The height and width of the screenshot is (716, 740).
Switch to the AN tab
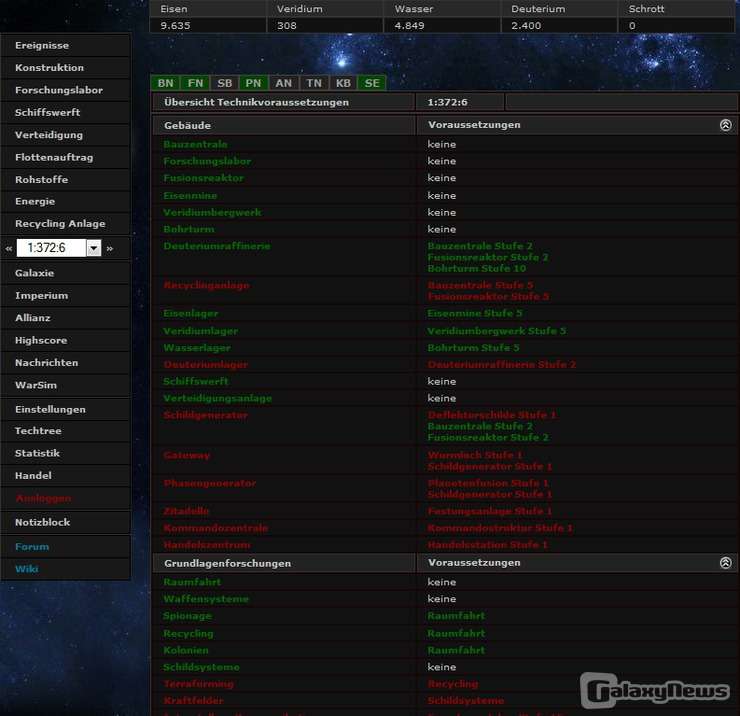[284, 83]
